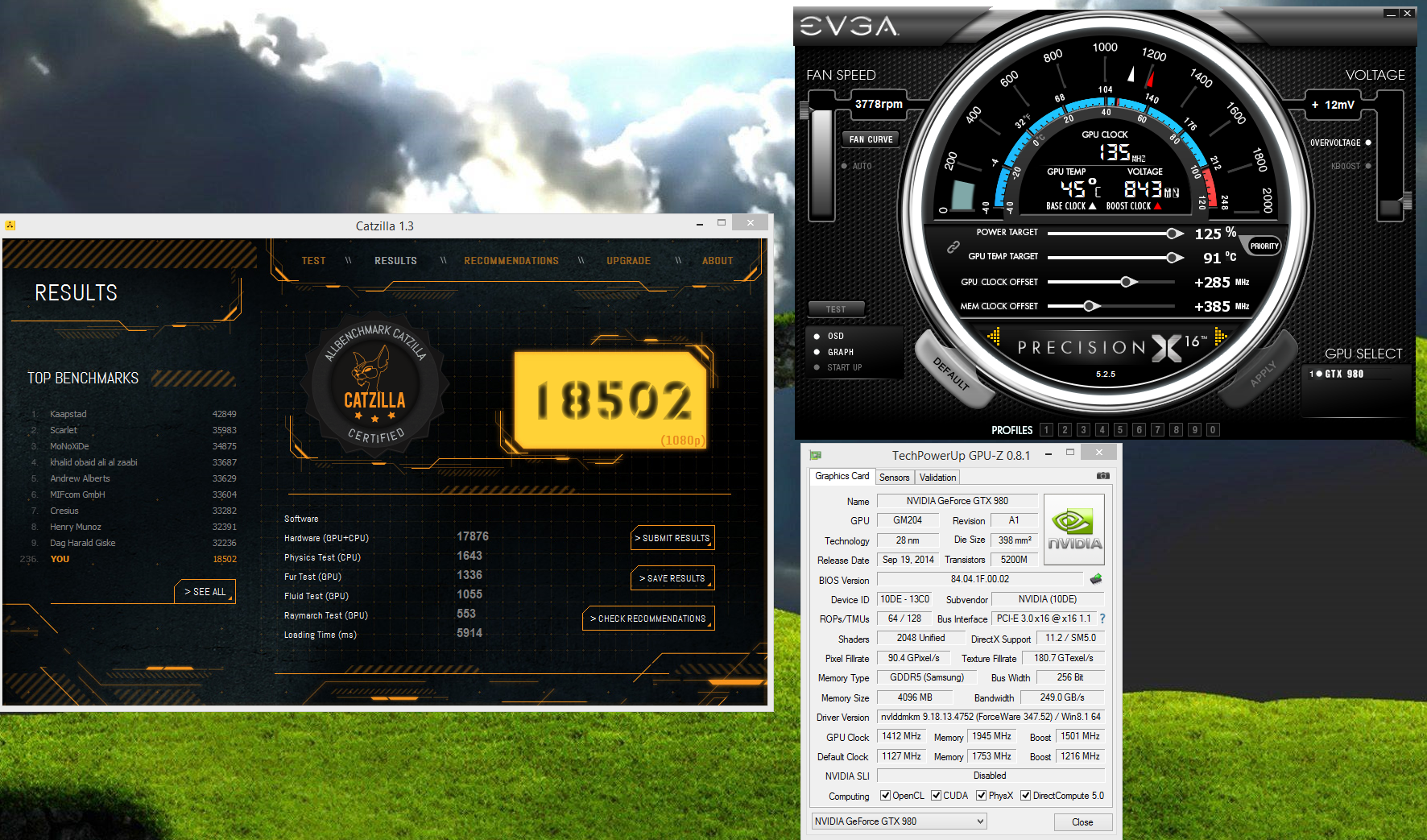Select Precision X profile 8
Screen dimensions: 1427x840
tap(1176, 430)
